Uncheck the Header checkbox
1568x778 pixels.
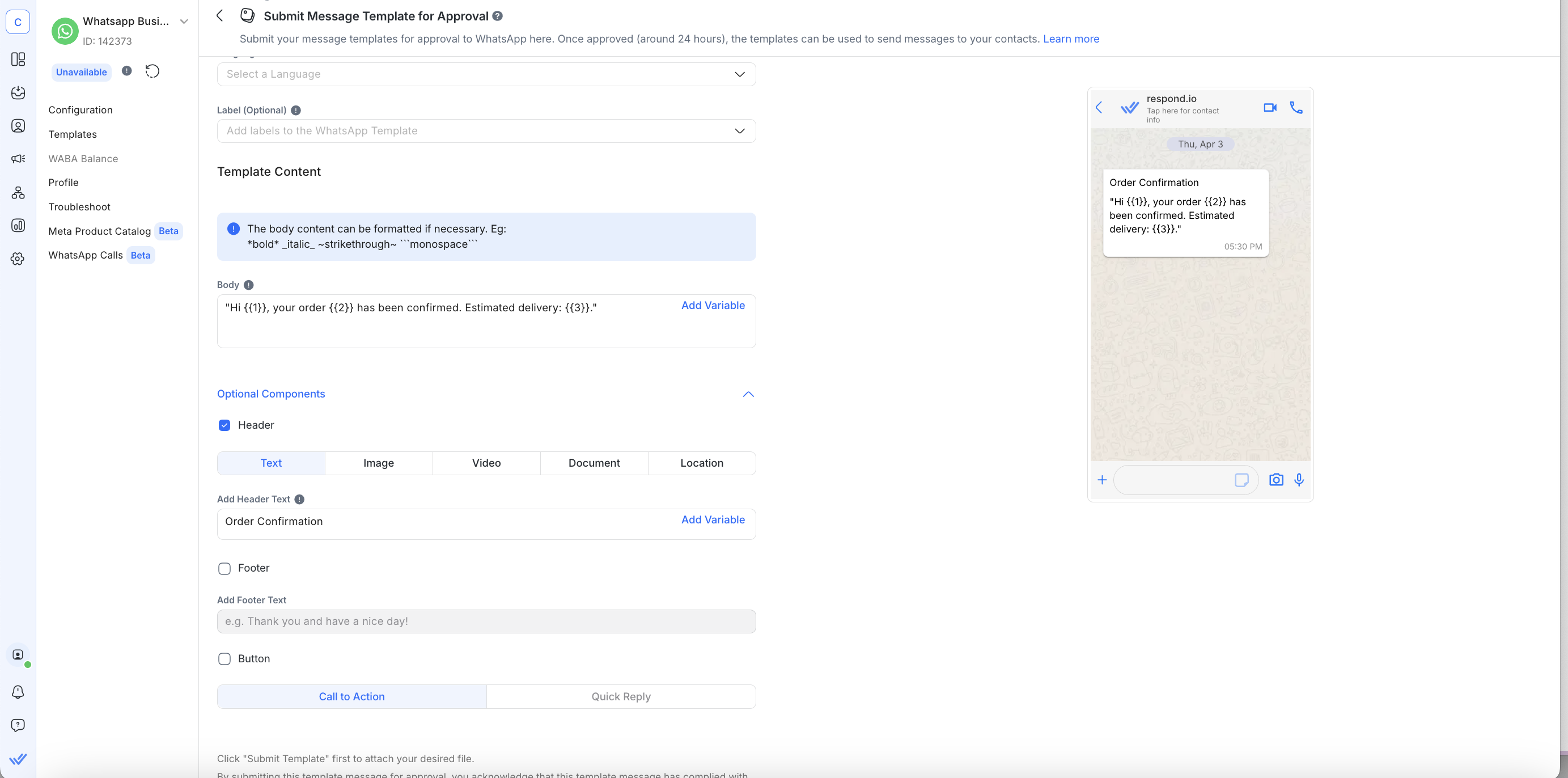(x=224, y=425)
